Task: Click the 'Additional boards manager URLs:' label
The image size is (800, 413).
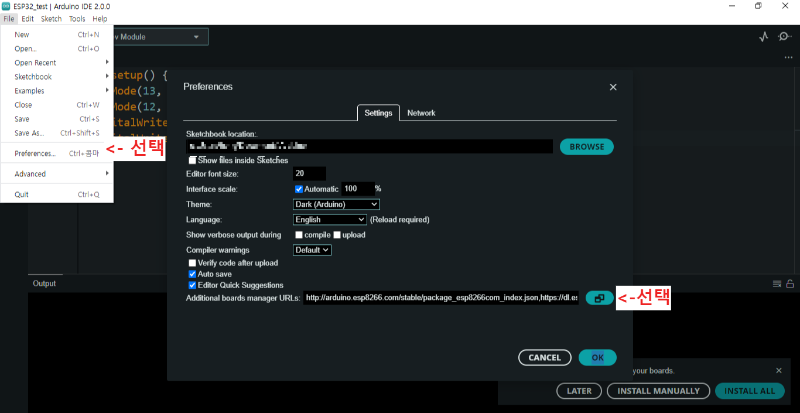Action: [x=243, y=298]
